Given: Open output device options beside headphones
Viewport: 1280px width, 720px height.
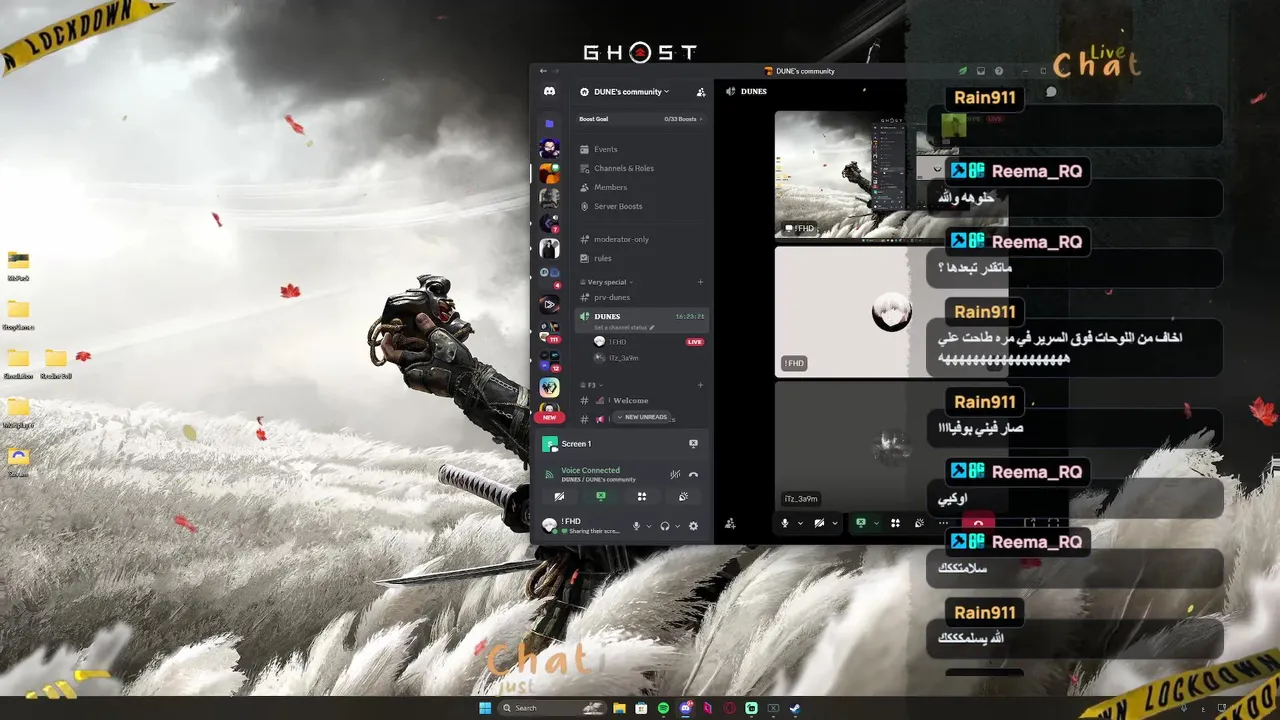Looking at the screenshot, I should [677, 526].
